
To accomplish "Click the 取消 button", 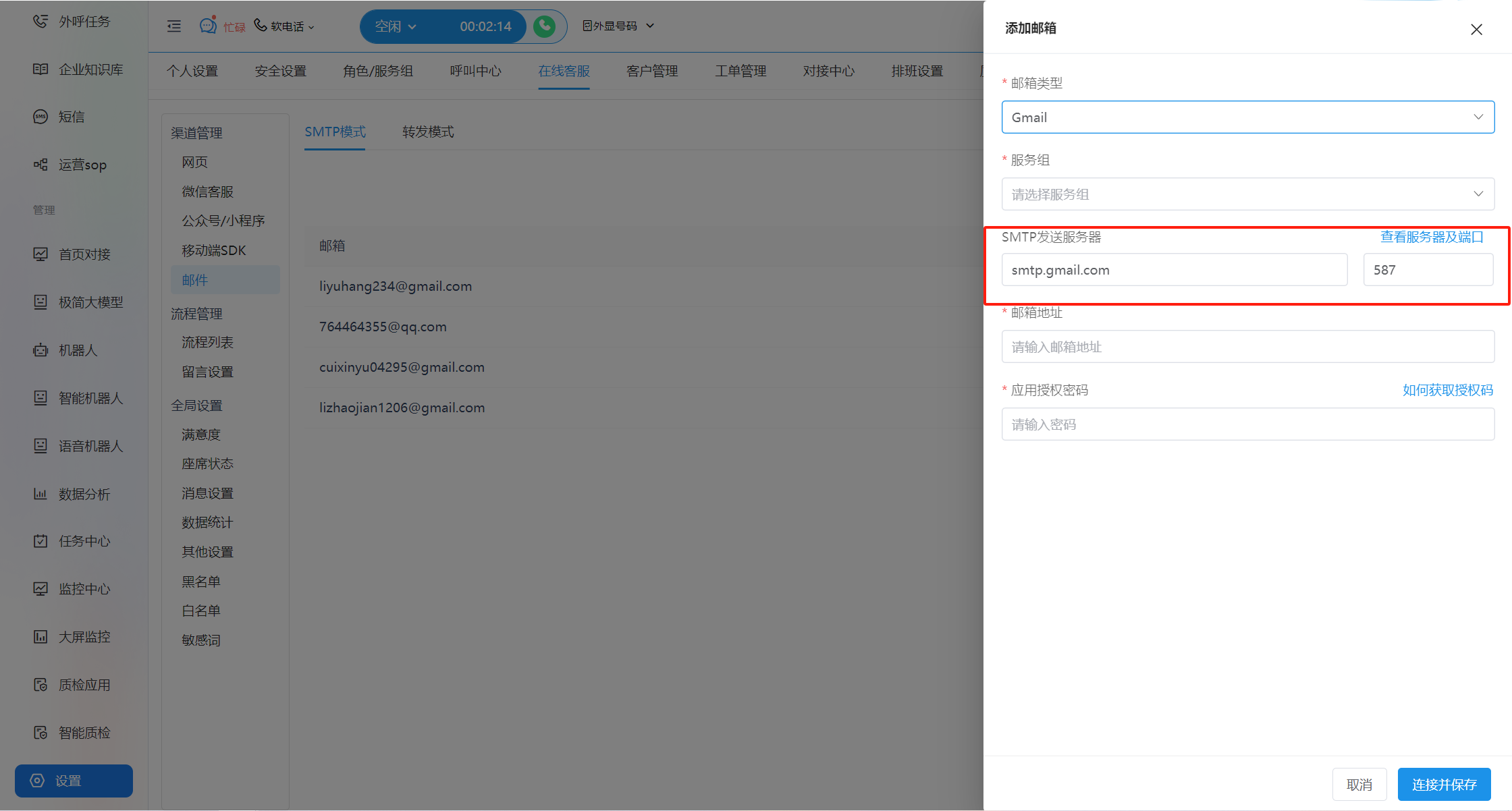I will tap(1359, 785).
